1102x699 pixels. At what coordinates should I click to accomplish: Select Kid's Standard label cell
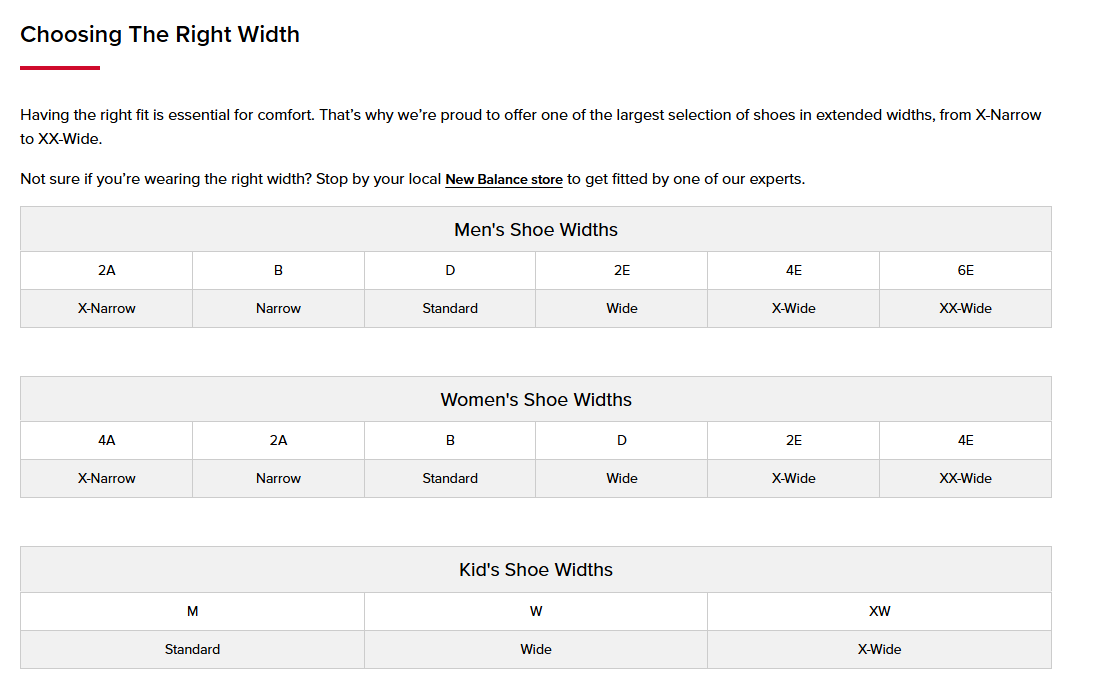click(x=192, y=650)
